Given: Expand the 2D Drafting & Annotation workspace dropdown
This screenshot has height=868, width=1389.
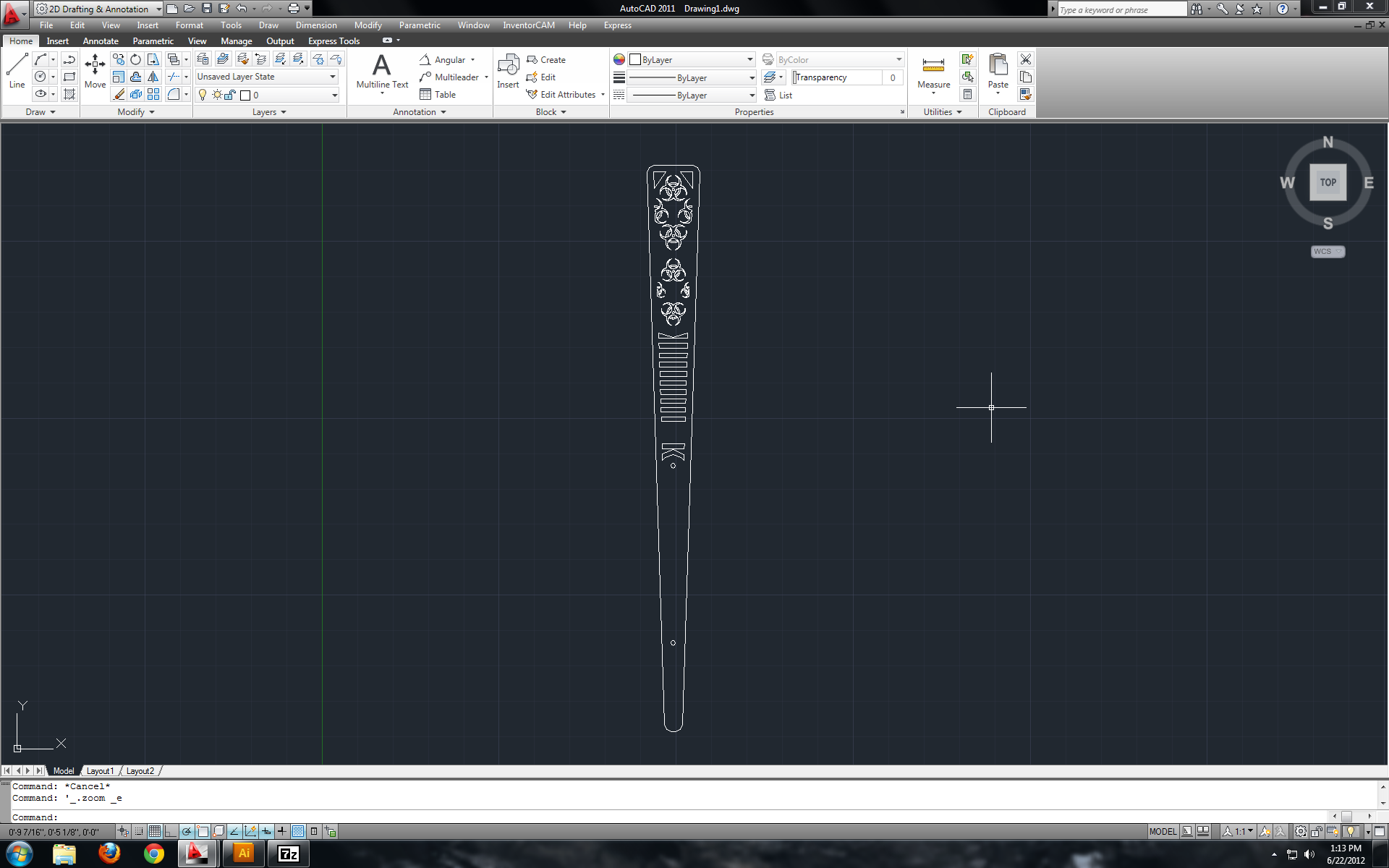Looking at the screenshot, I should point(158,9).
